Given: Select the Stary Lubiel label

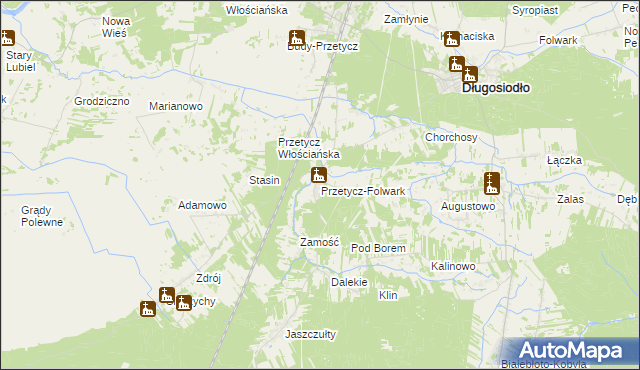Looking at the screenshot, I should point(20,61).
